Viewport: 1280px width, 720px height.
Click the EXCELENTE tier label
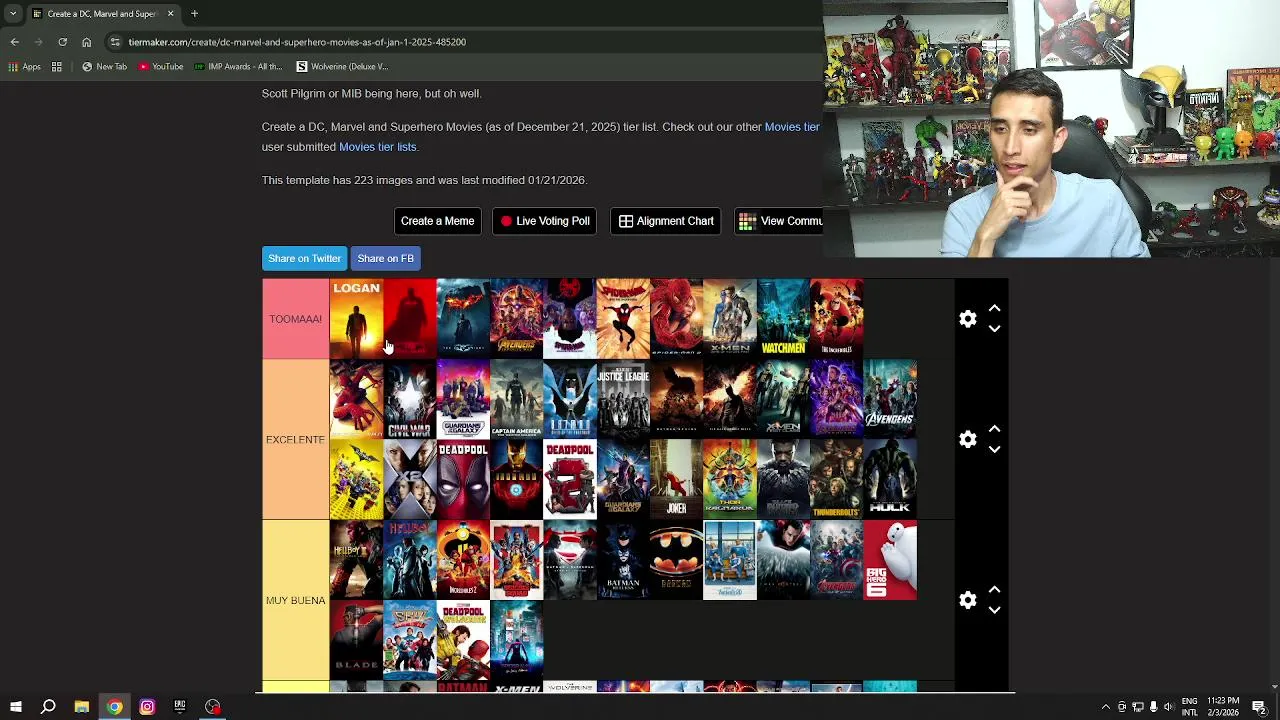295,440
